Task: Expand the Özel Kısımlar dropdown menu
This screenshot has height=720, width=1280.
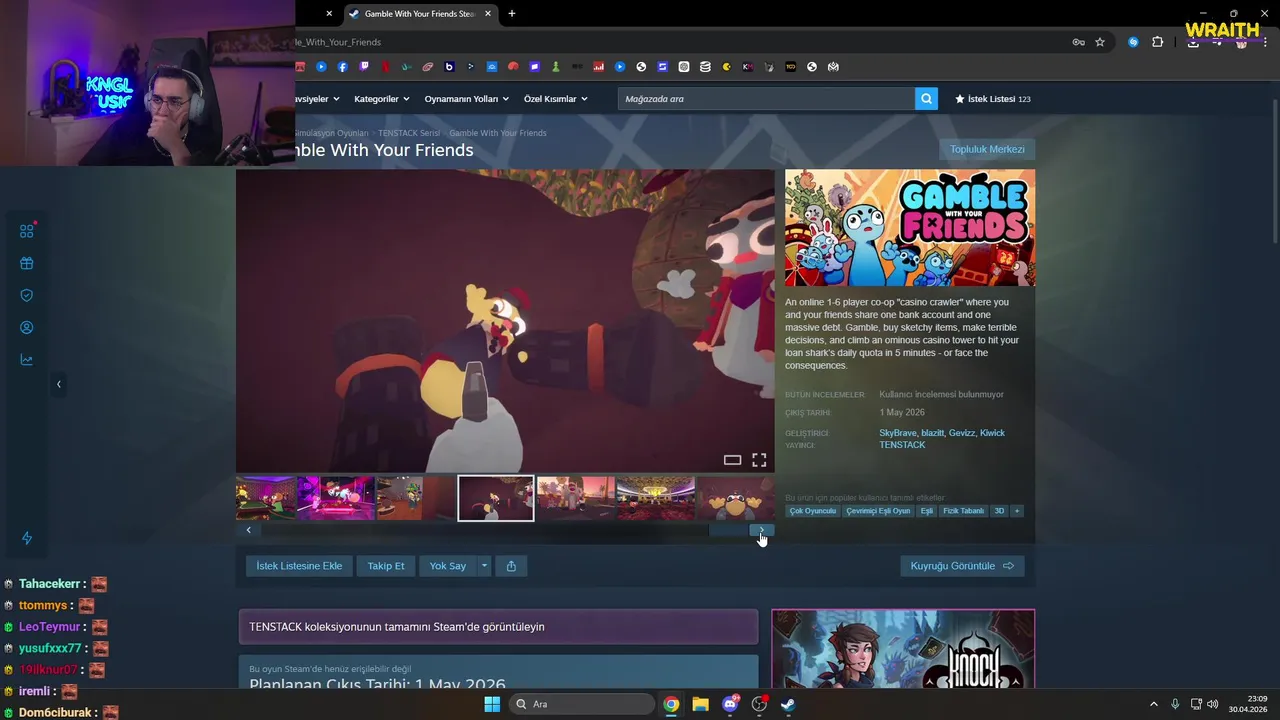Action: pos(555,99)
